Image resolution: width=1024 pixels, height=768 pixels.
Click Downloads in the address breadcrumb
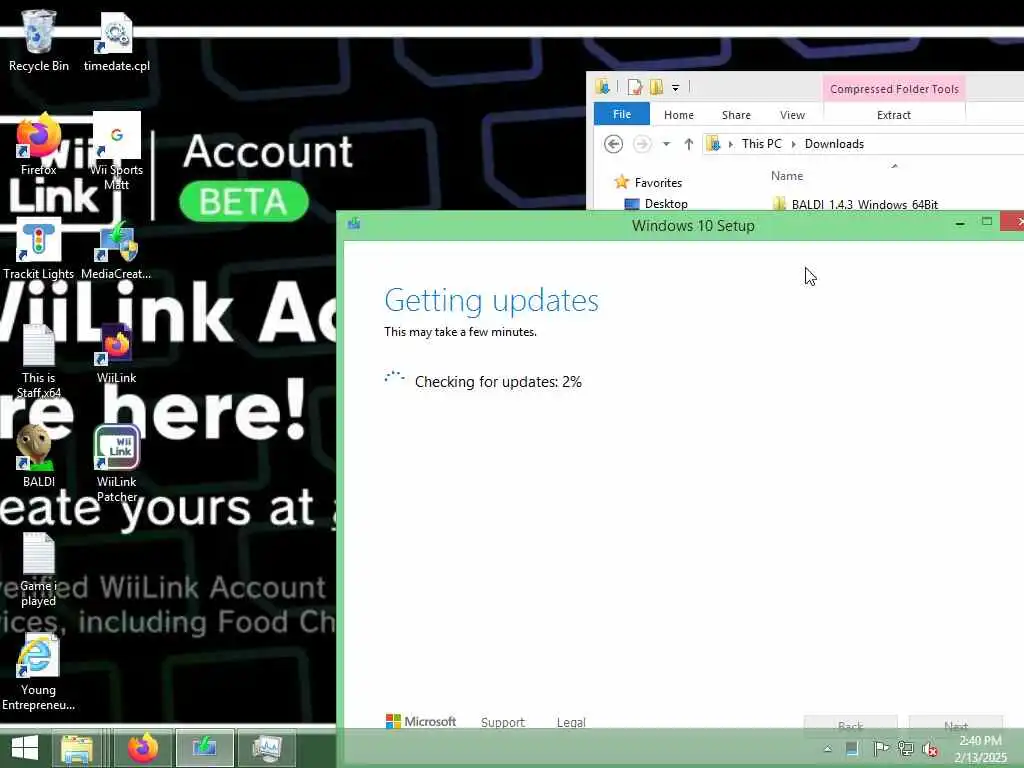tap(834, 144)
